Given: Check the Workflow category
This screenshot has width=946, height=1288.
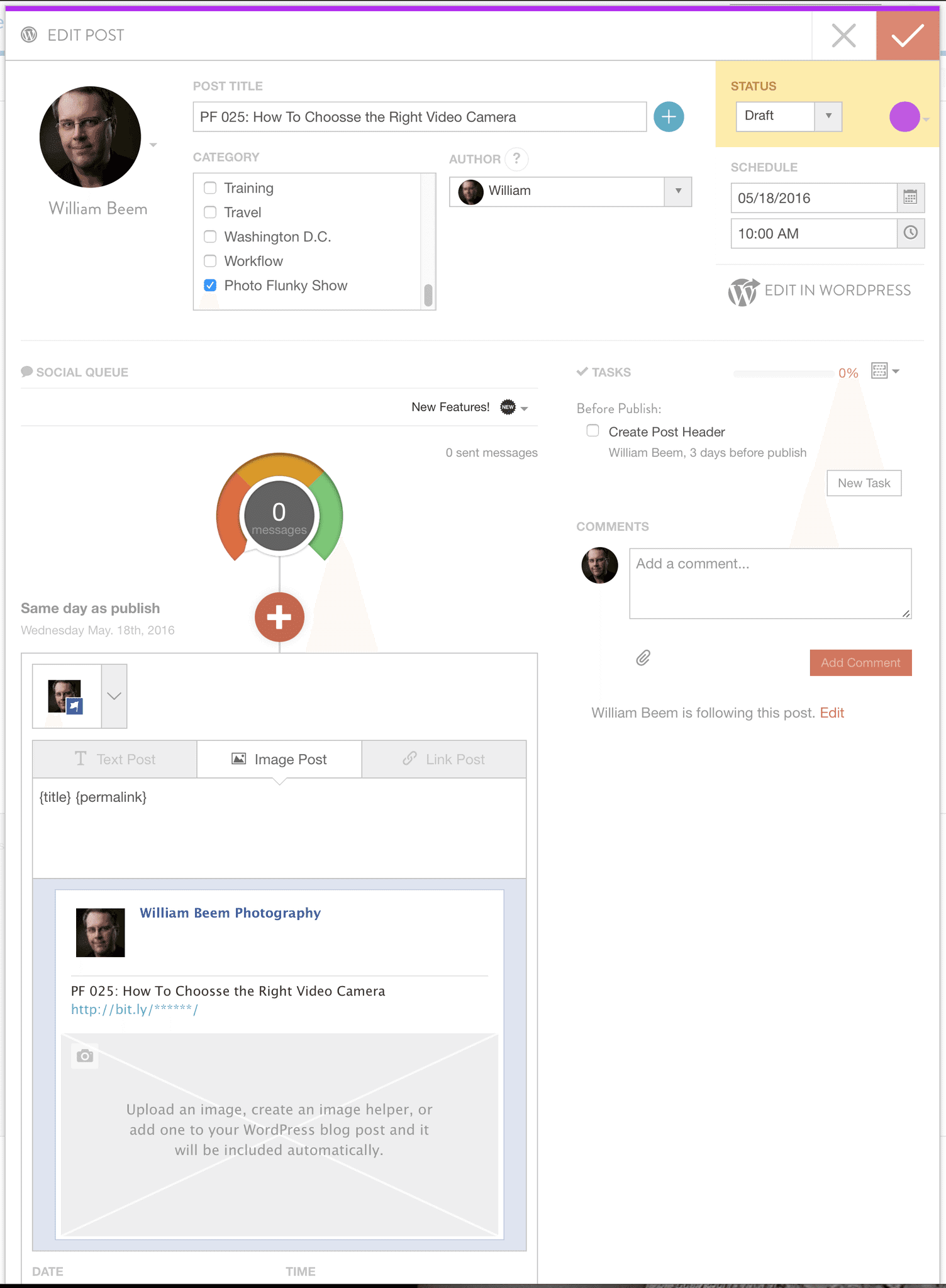Looking at the screenshot, I should coord(210,260).
